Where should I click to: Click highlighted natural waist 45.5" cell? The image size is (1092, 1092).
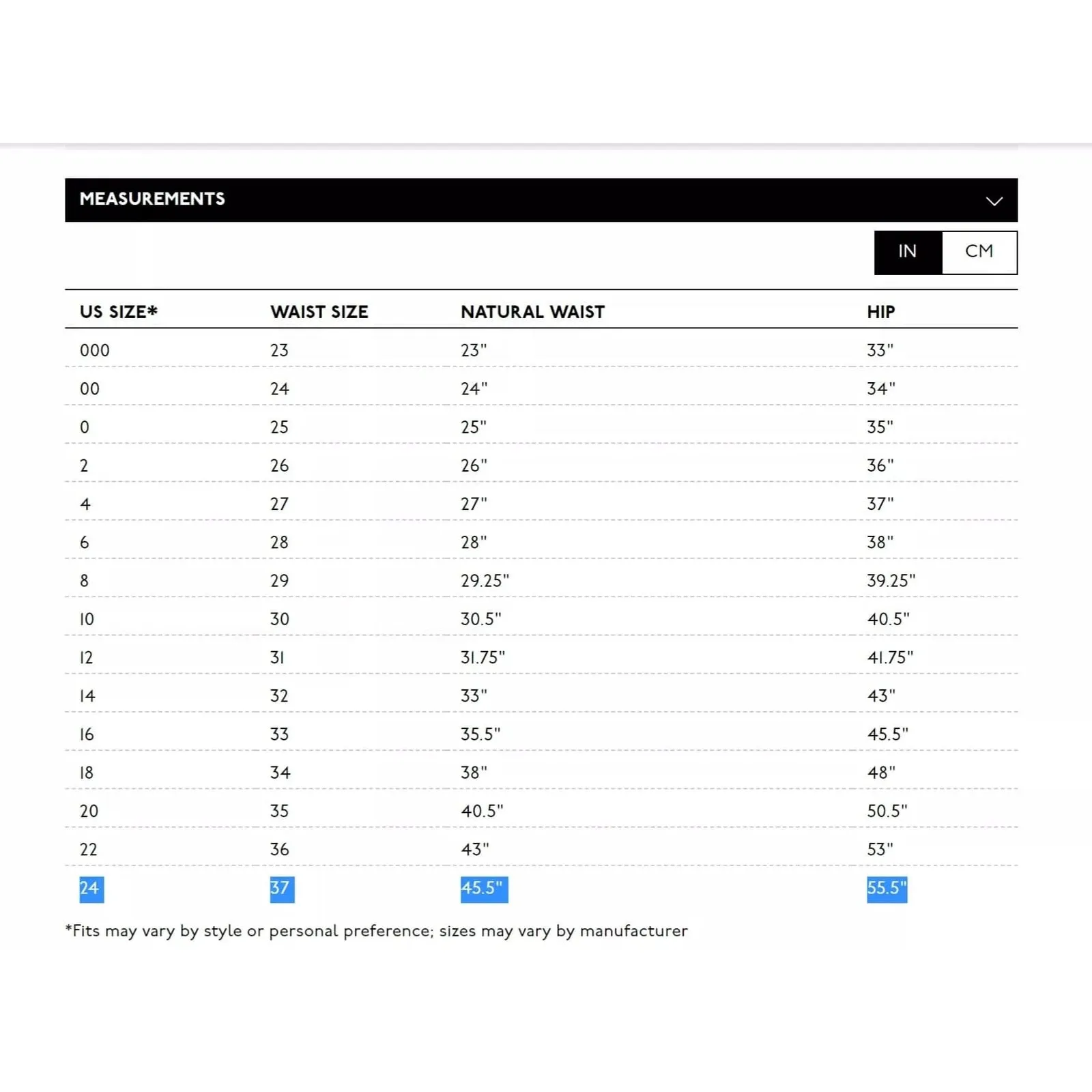483,889
